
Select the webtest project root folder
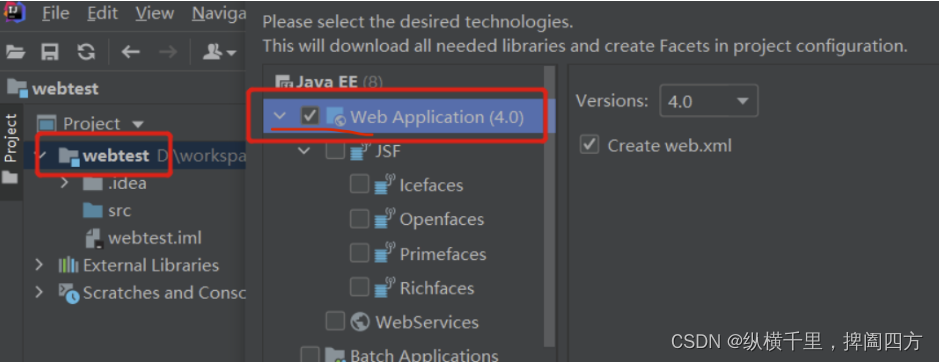pos(116,156)
